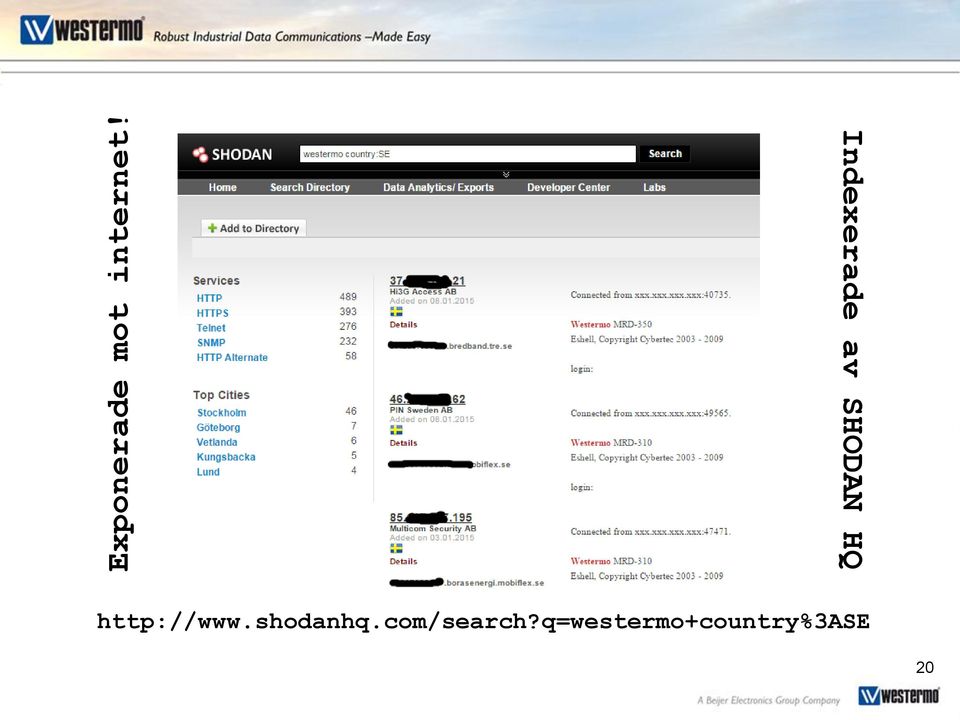Open Details for Multicom Security AB result
The height and width of the screenshot is (720, 960).
point(403,561)
